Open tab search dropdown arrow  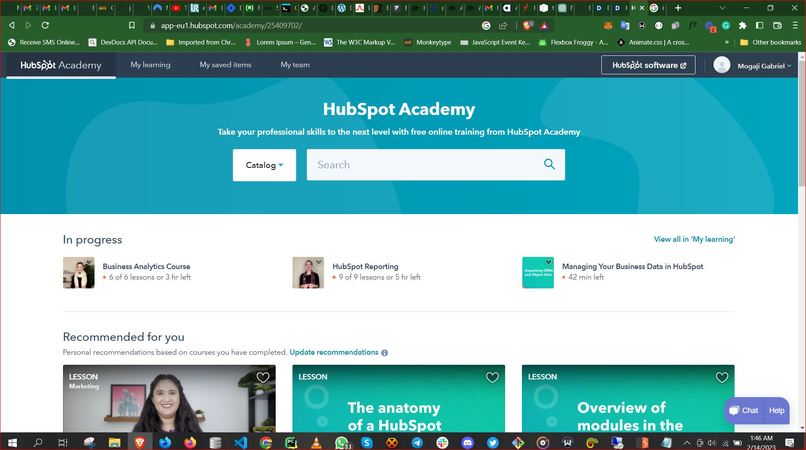pyautogui.click(x=722, y=8)
